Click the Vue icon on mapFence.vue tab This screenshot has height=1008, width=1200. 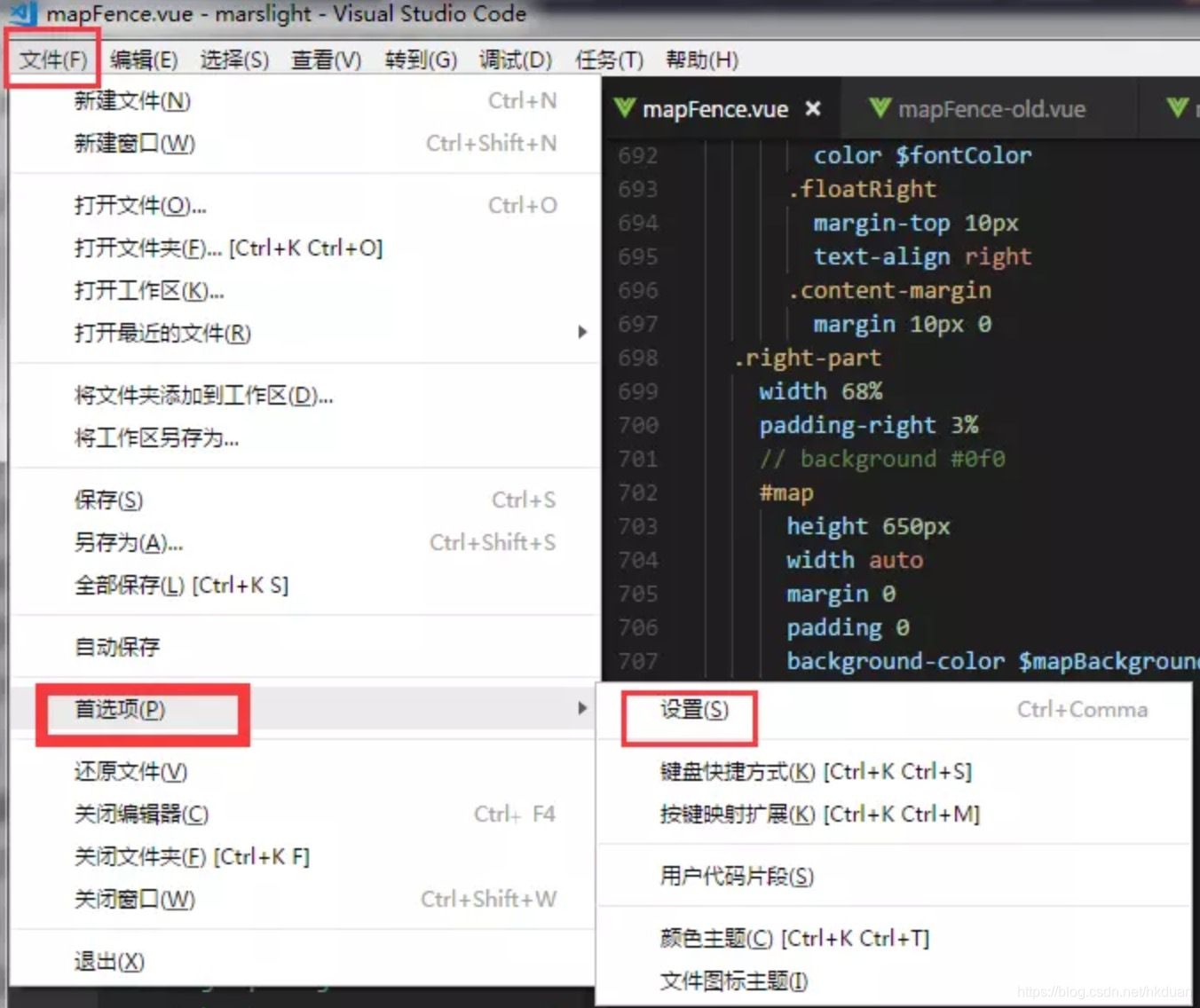(625, 108)
